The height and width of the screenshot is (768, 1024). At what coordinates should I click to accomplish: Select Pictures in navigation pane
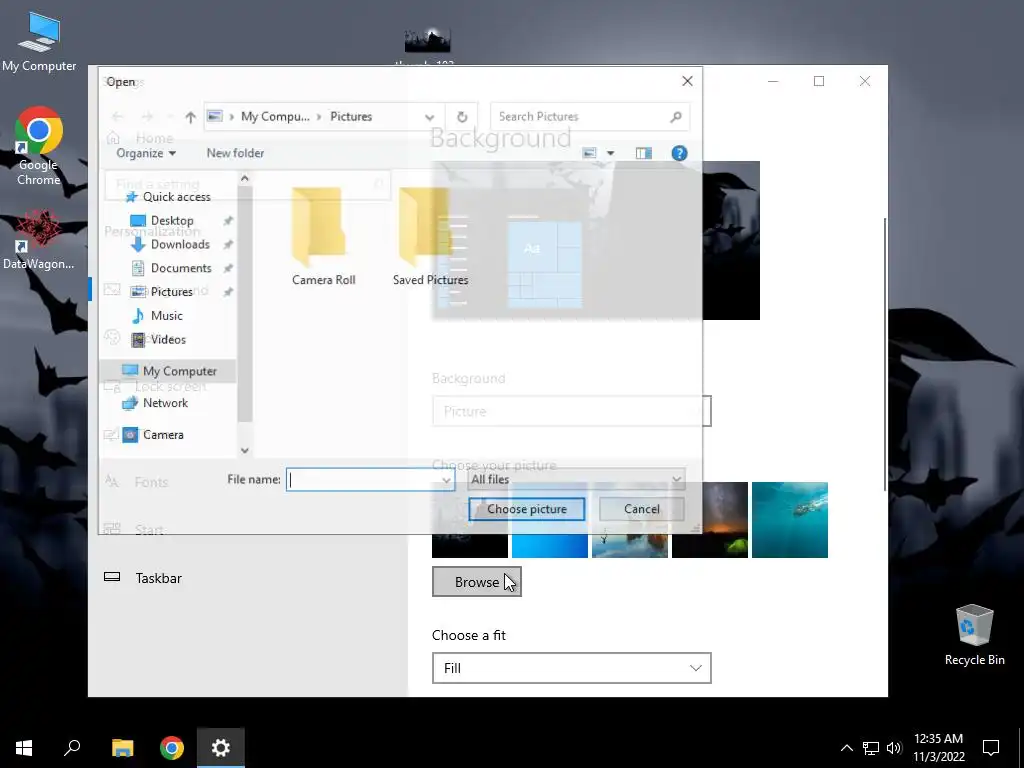pyautogui.click(x=171, y=292)
